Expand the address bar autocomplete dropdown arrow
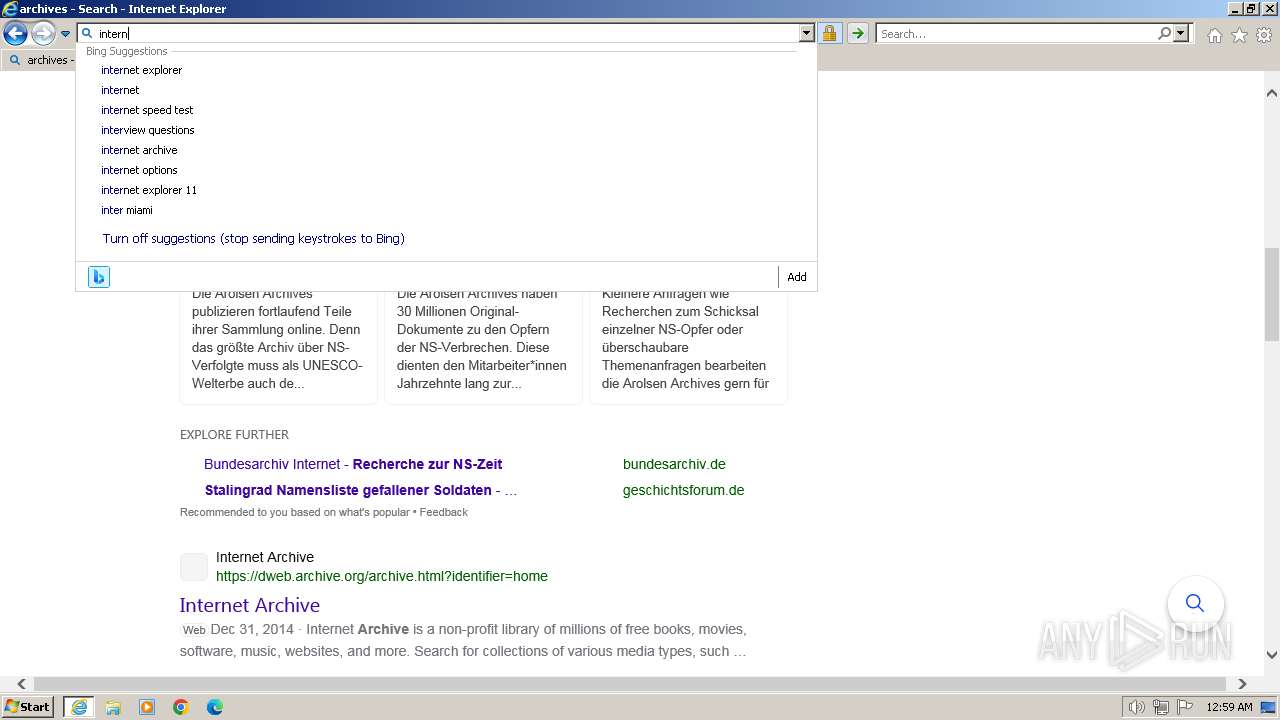1280x720 pixels. point(807,33)
